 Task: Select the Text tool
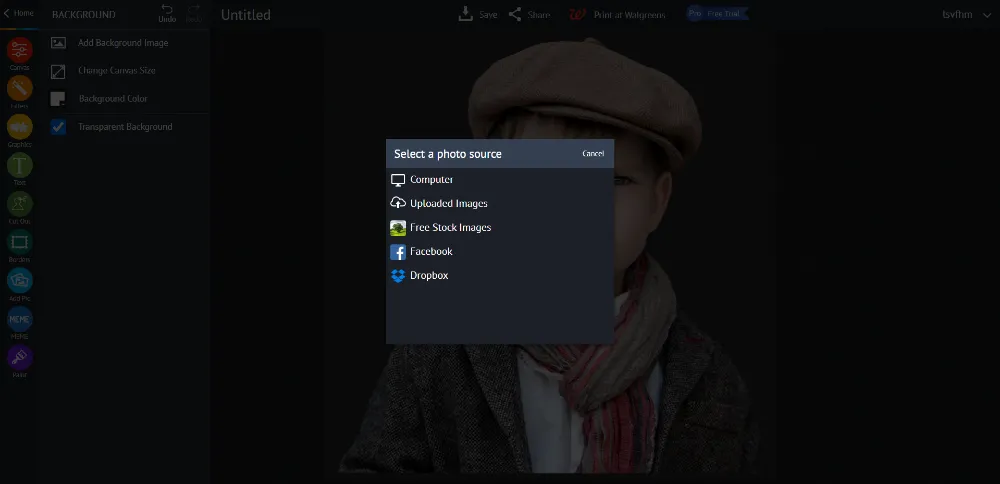click(x=19, y=167)
